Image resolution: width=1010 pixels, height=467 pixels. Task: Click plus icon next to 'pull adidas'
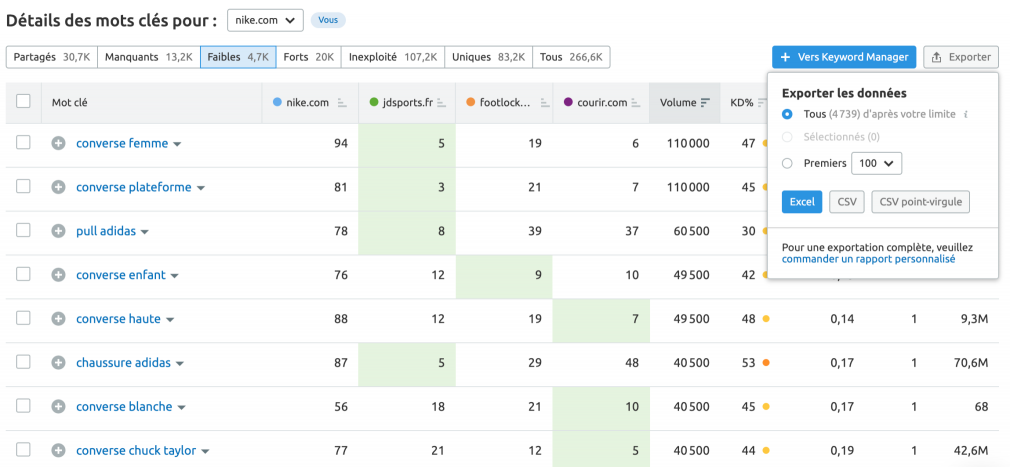pos(59,231)
